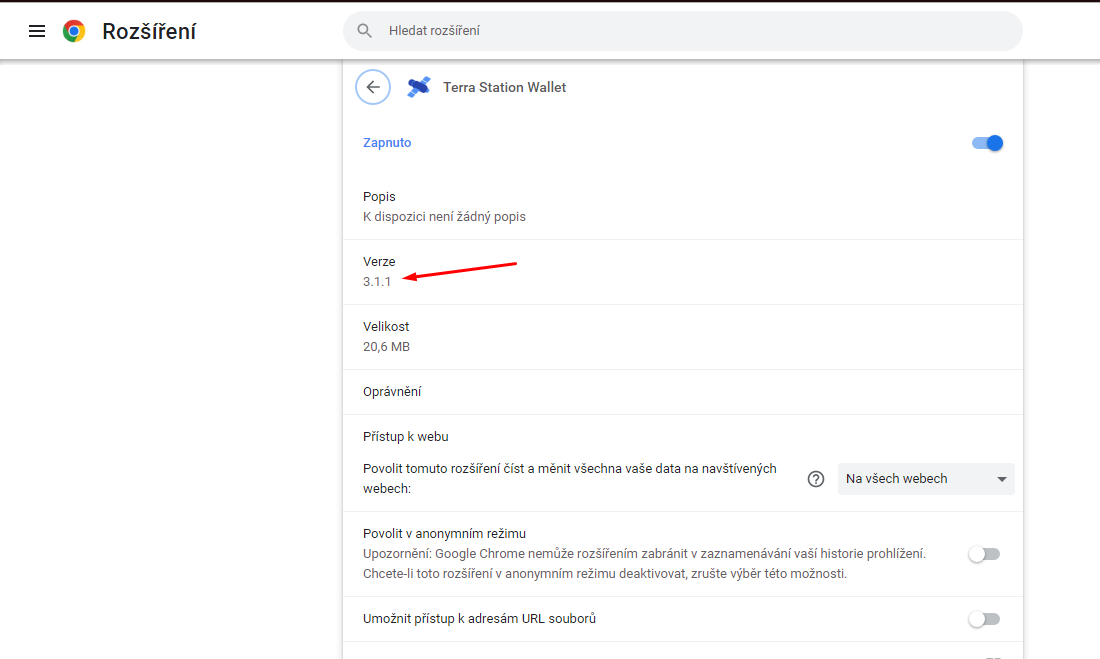Select the version number 3.1.1

pos(377,282)
